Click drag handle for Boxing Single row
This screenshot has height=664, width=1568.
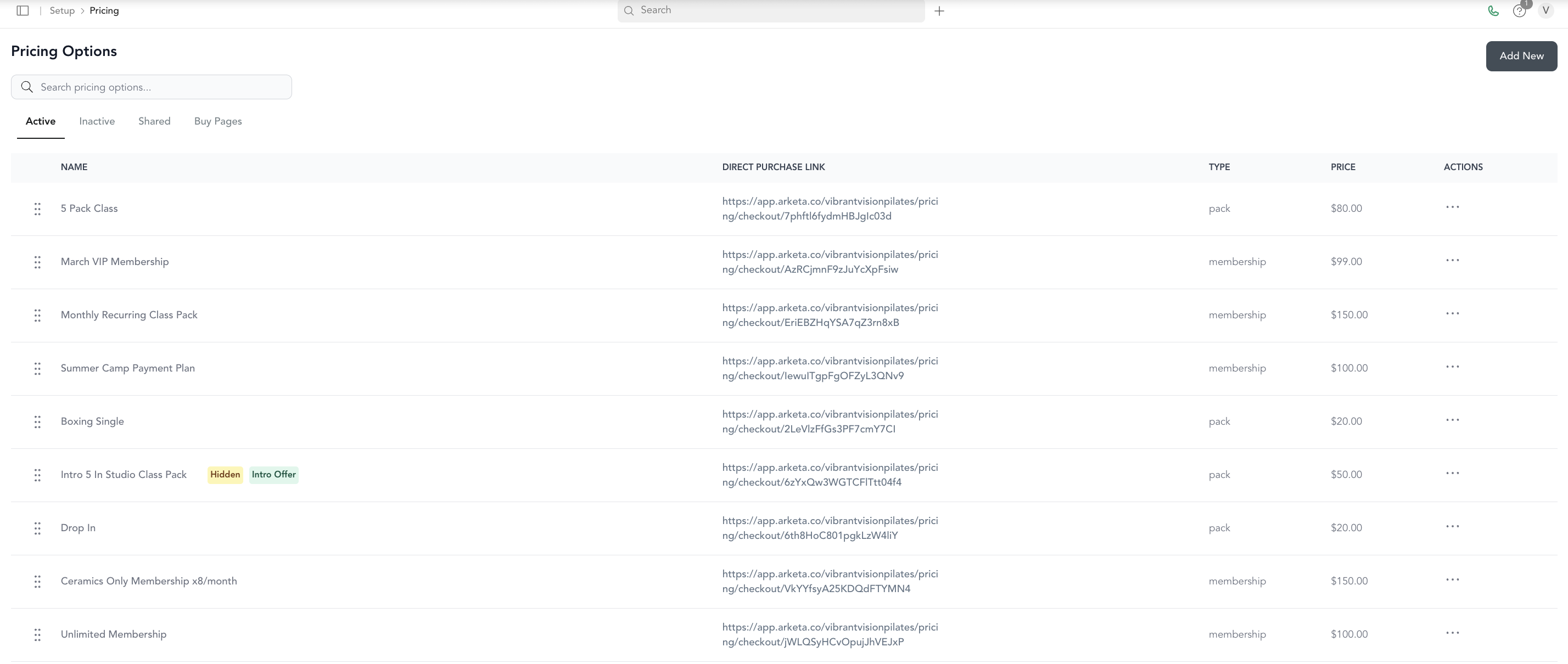tap(37, 422)
